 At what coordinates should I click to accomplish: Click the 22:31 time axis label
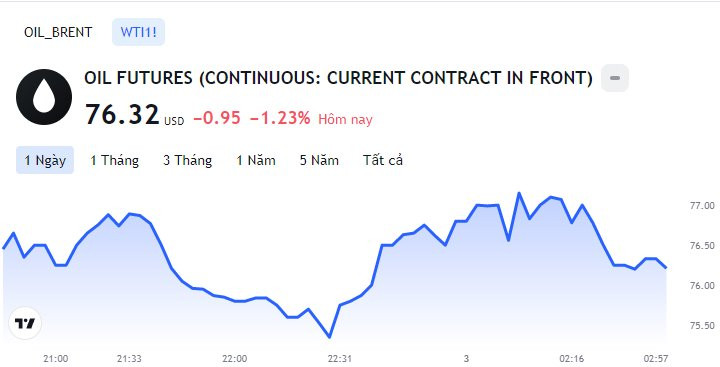(x=340, y=359)
